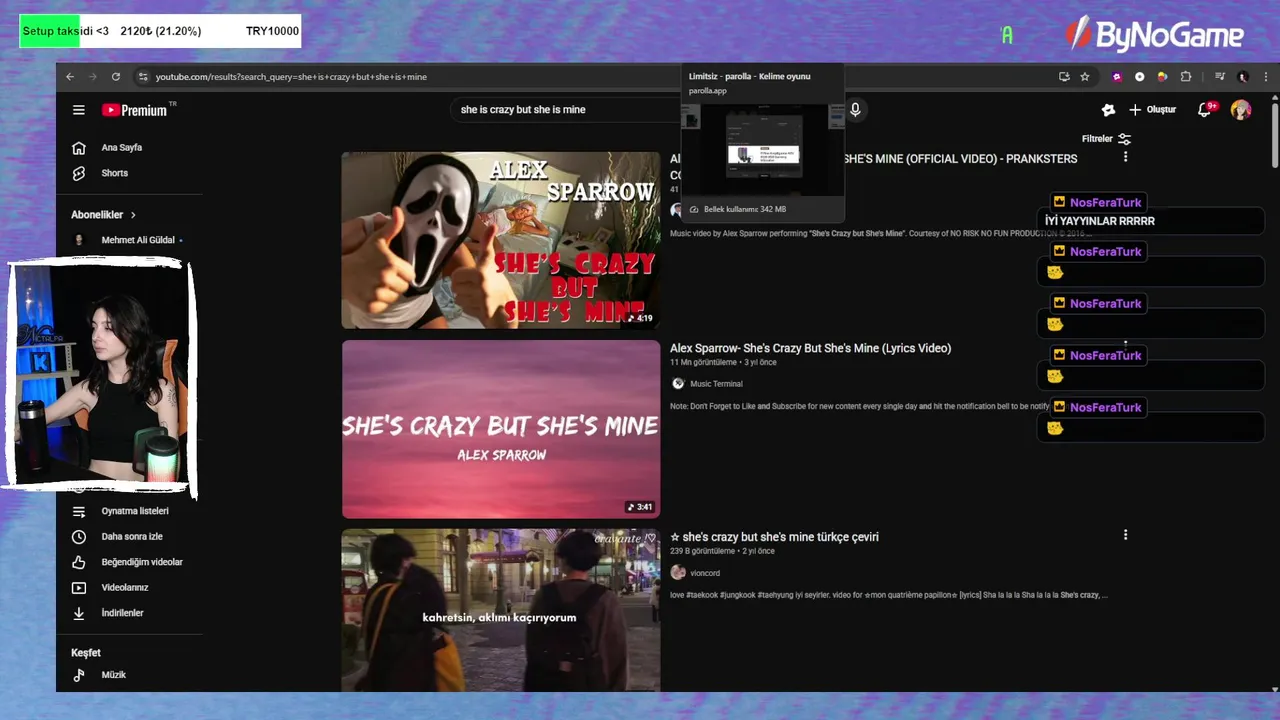The image size is (1280, 720).
Task: Open YouTube notifications bell
Action: (1205, 110)
